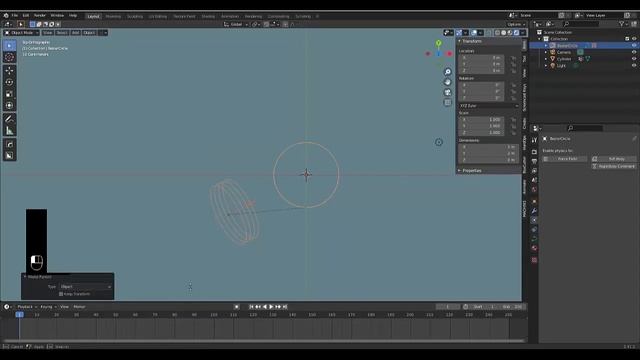The width and height of the screenshot is (640, 360).
Task: Open the Make Parent Type dropdown
Action: pyautogui.click(x=86, y=287)
